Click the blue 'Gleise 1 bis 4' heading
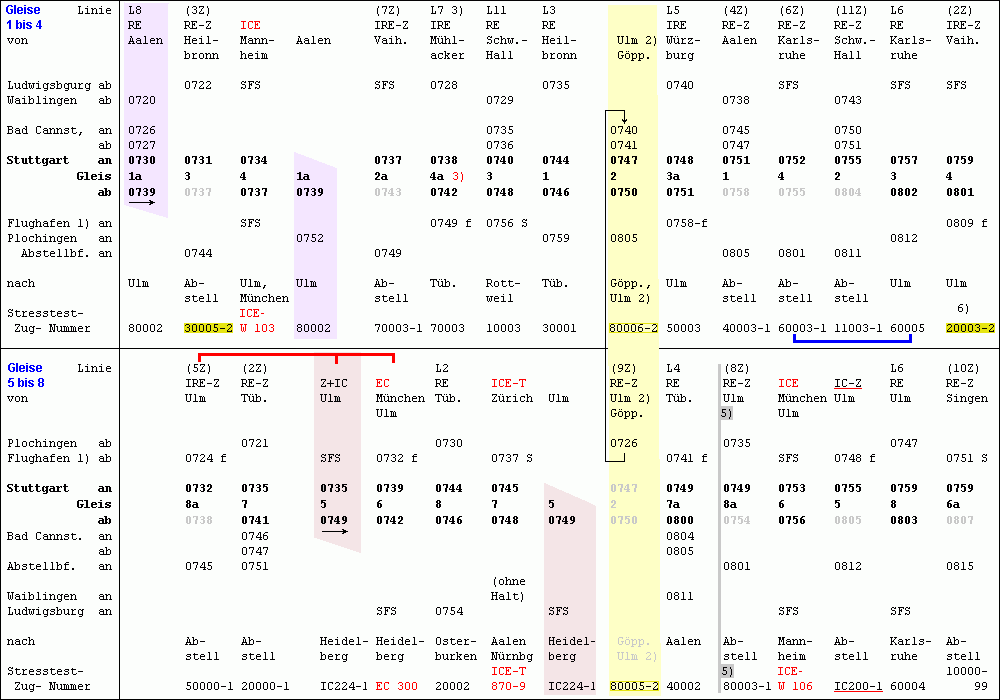Viewport: 1000px width, 700px height. [24, 17]
